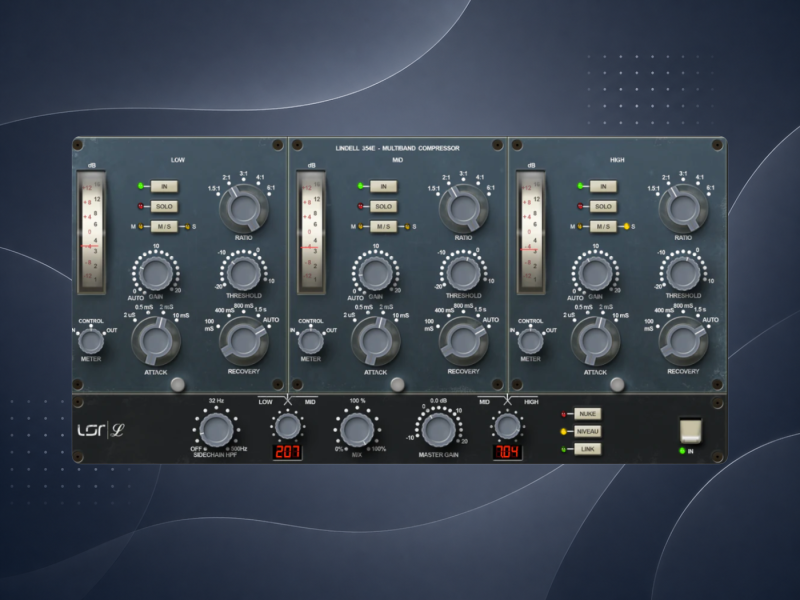Toggle the LOW band IN button

point(164,187)
